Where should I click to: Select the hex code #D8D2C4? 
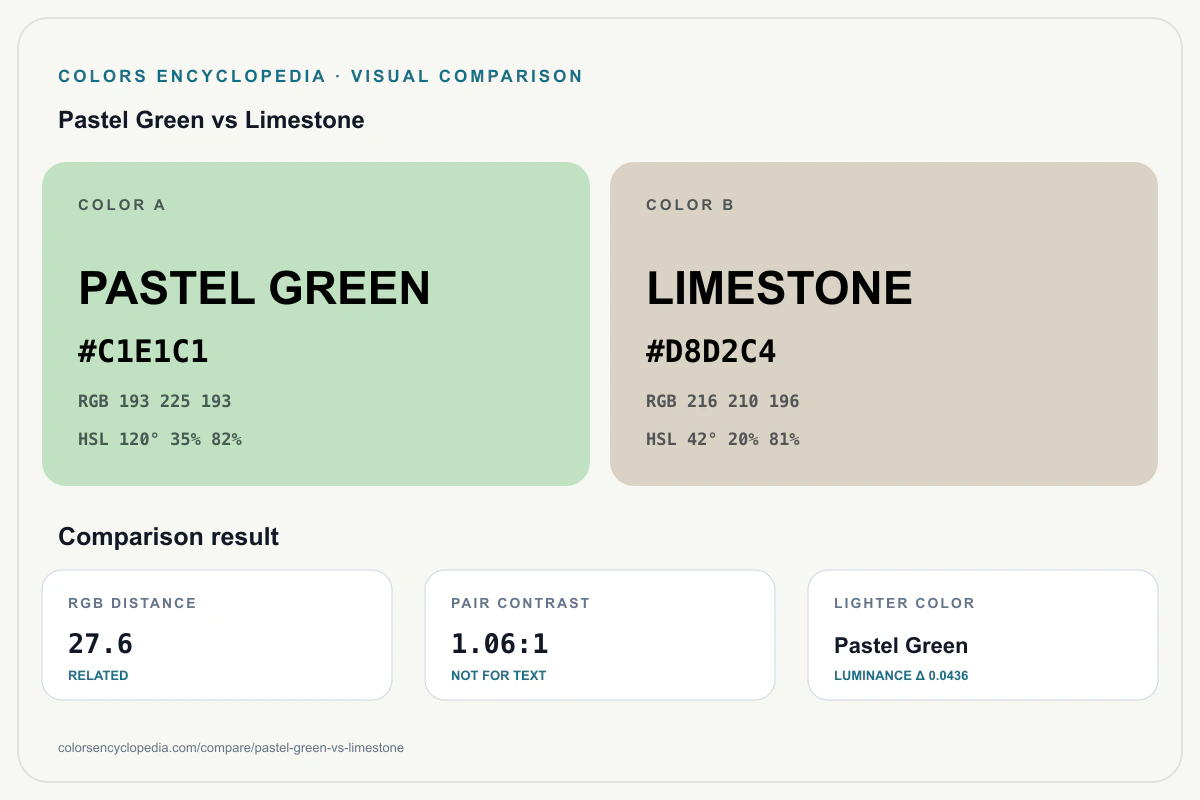pos(711,352)
